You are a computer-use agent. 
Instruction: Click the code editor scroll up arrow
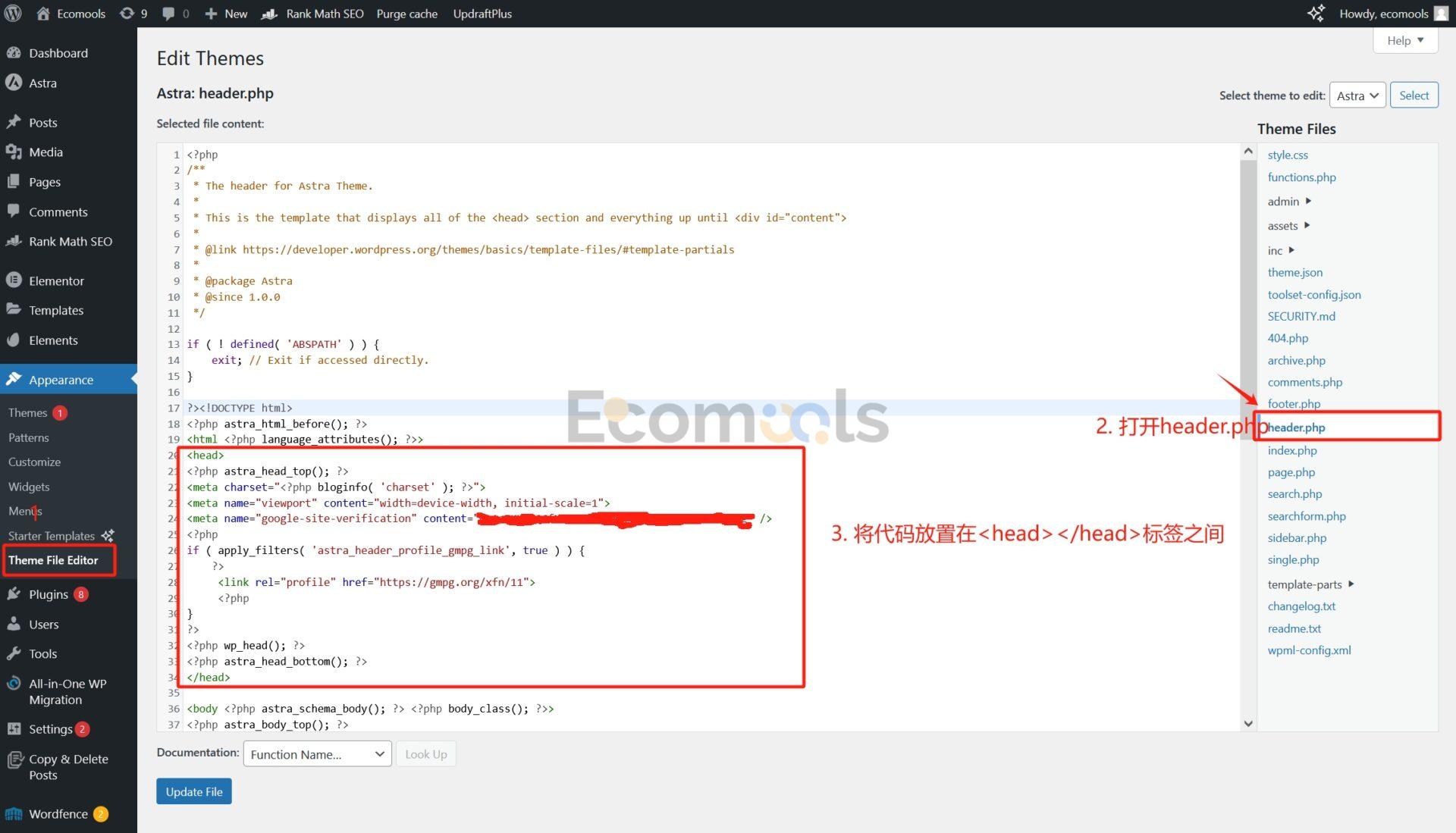tap(1248, 151)
